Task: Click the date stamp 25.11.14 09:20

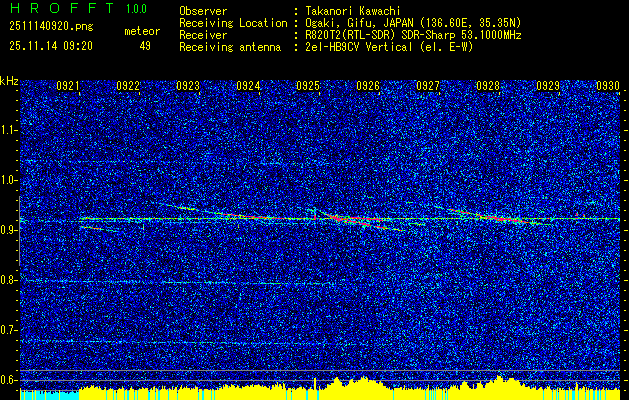Action: coord(51,46)
